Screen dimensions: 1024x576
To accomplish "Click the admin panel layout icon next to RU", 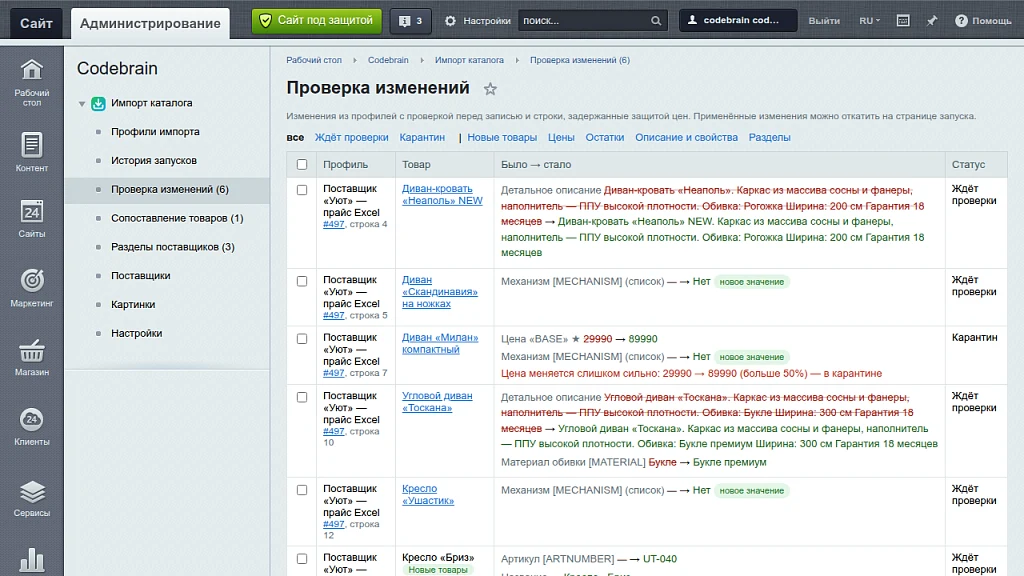I will (903, 21).
